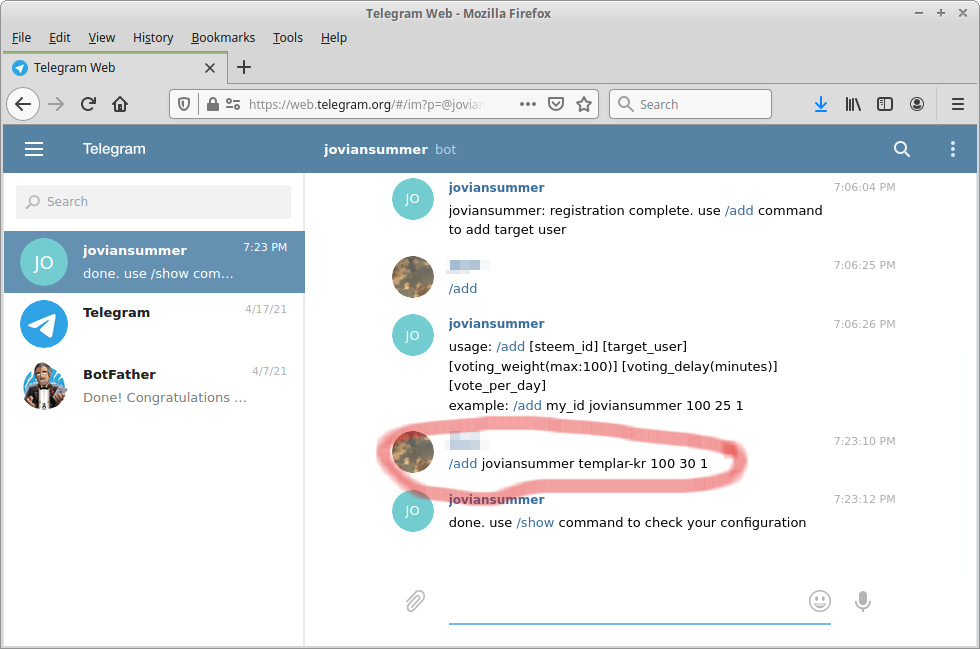Image resolution: width=980 pixels, height=649 pixels.
Task: Click the /show command link
Action: (x=535, y=522)
